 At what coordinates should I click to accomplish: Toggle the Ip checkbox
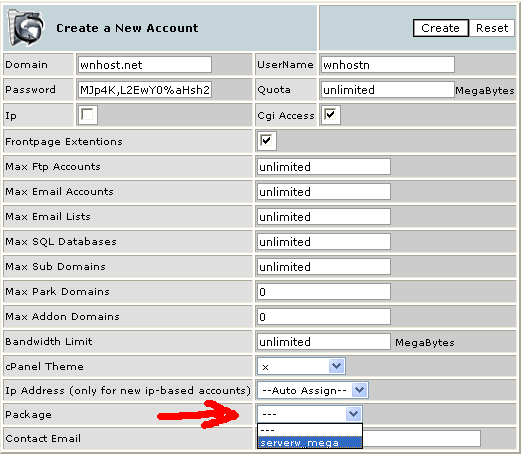click(88, 115)
